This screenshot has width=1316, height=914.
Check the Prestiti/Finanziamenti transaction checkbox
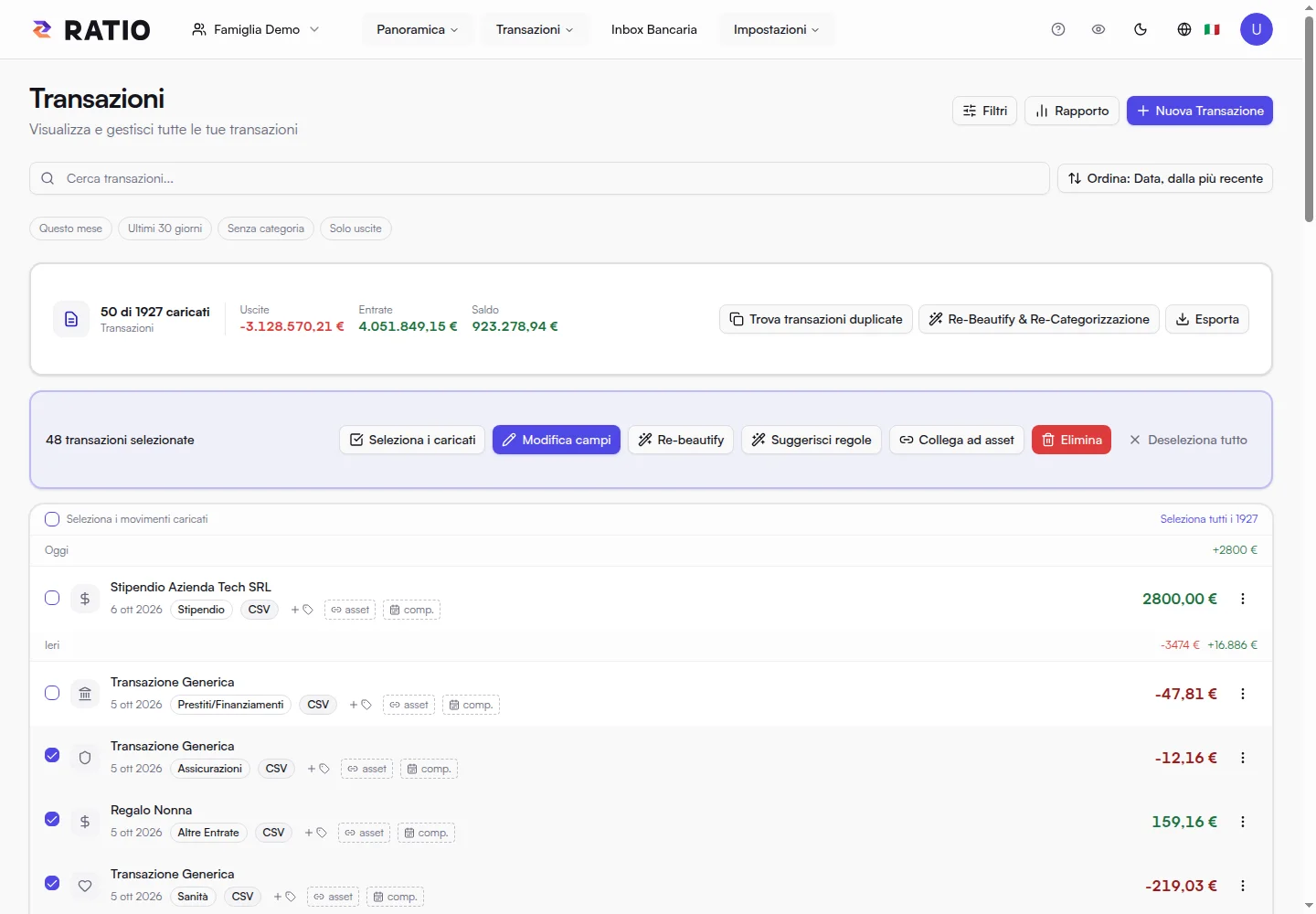tap(52, 693)
